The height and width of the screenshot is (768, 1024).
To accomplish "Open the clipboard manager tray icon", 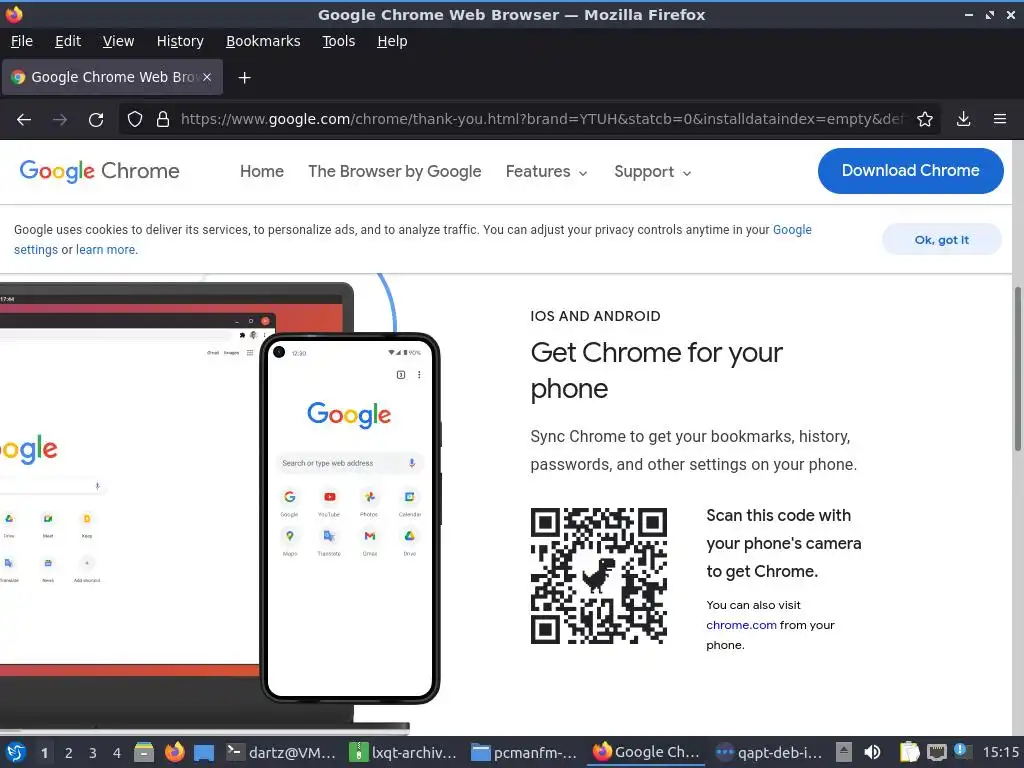I will (909, 752).
